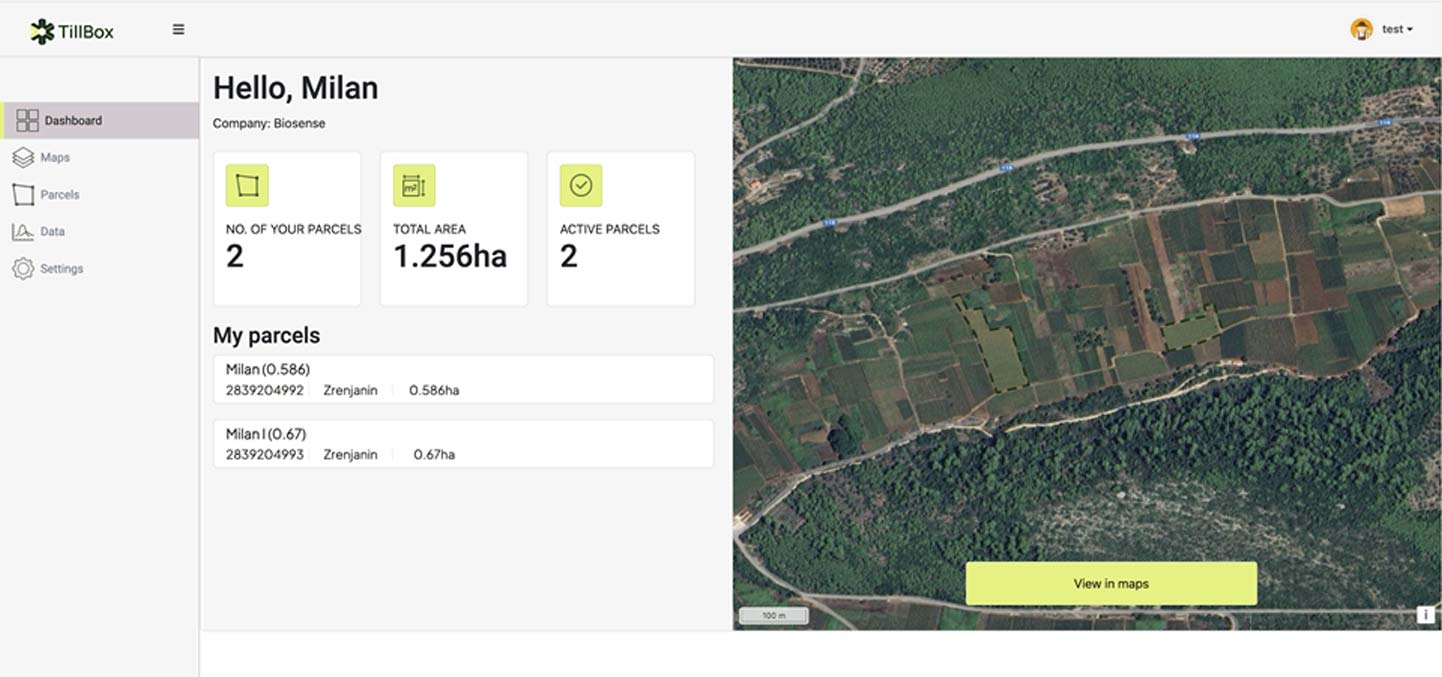Image resolution: width=1442 pixels, height=677 pixels.
Task: Open Maps in the sidebar
Action: 55,158
